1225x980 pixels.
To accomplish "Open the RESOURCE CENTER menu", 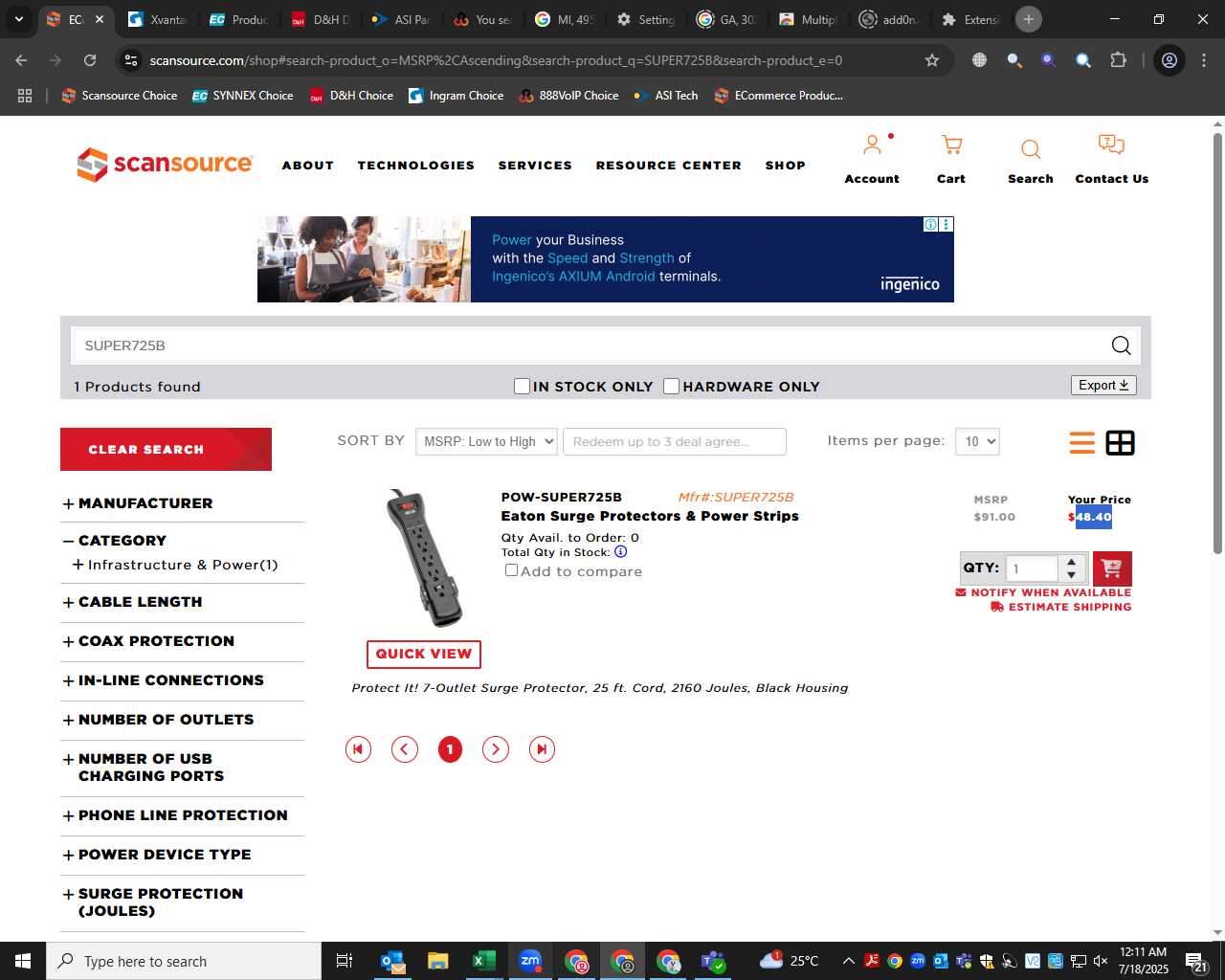I will [x=669, y=166].
